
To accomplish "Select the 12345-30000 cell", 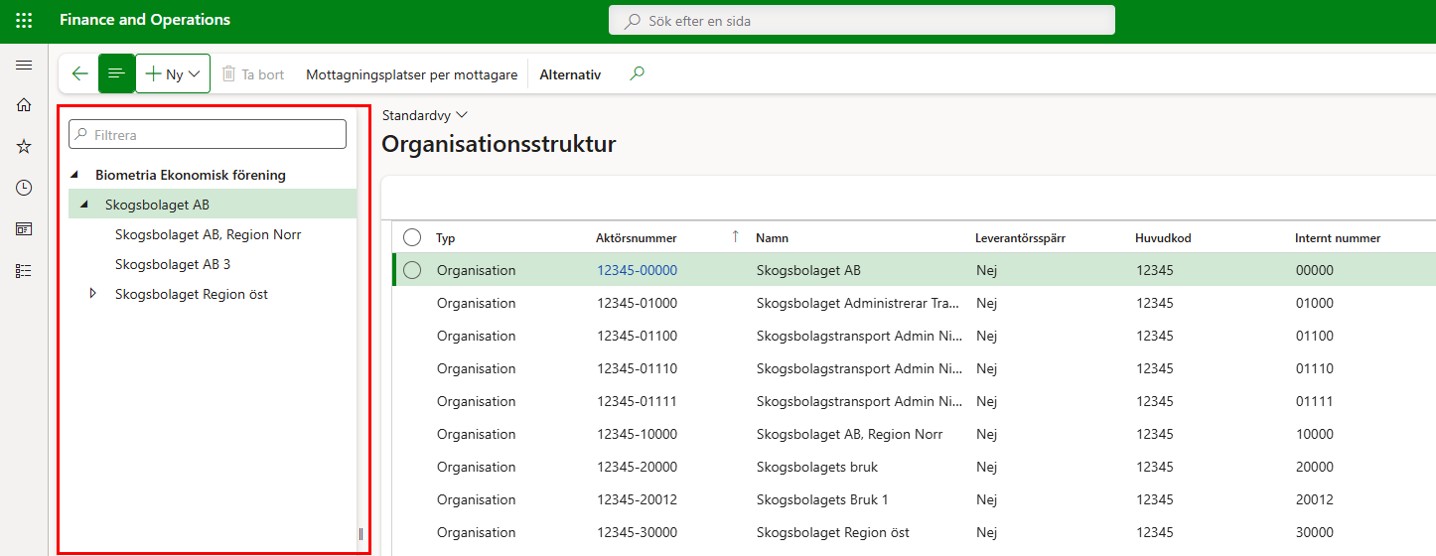I will pyautogui.click(x=637, y=533).
